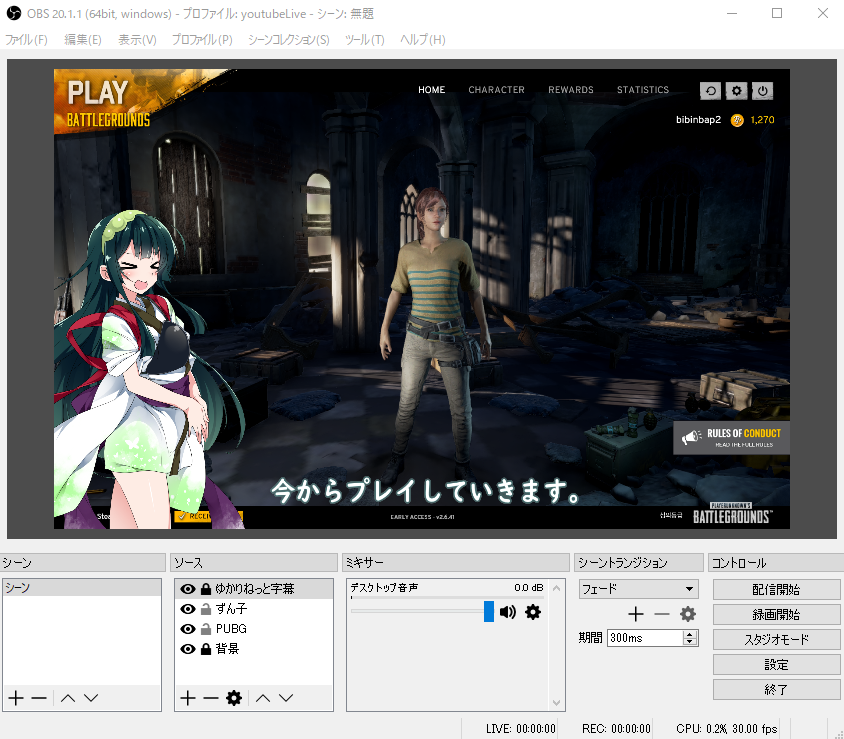This screenshot has height=739, width=844.
Task: Increase the transition duration stepper
Action: [x=690, y=634]
